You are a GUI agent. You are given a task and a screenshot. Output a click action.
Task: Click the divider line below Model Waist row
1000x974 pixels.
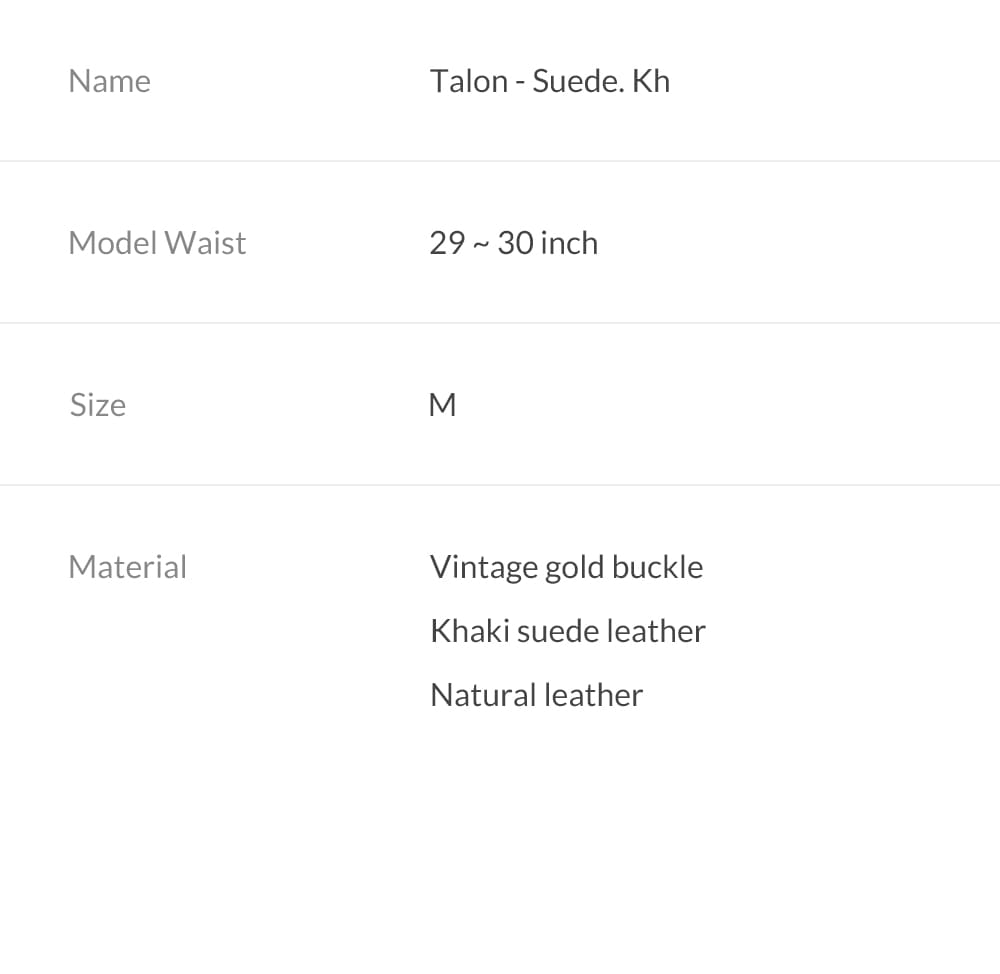[500, 323]
